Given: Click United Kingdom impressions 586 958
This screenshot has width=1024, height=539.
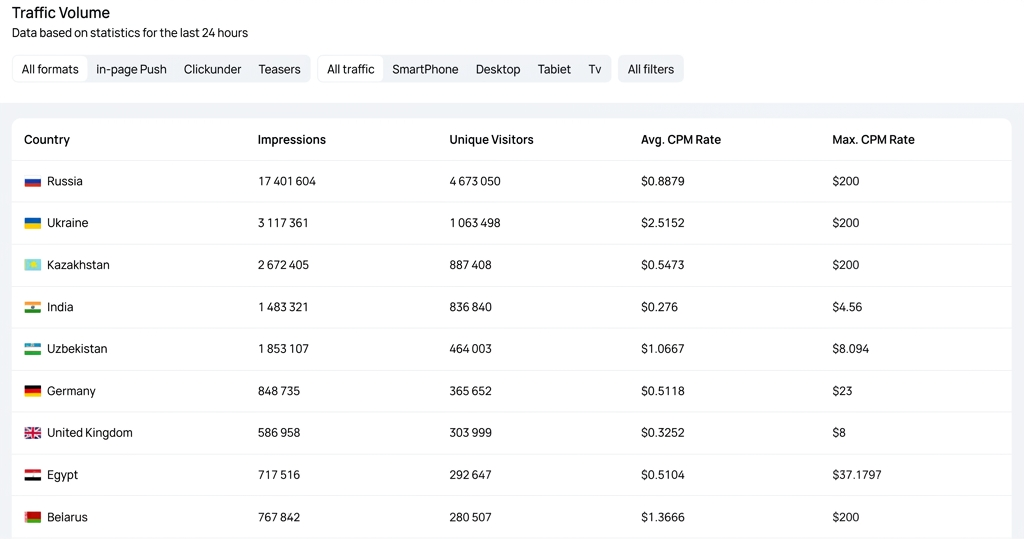Looking at the screenshot, I should pyautogui.click(x=279, y=433).
